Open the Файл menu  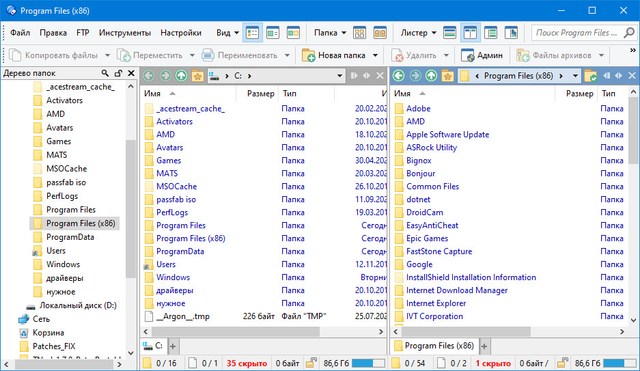click(x=20, y=33)
